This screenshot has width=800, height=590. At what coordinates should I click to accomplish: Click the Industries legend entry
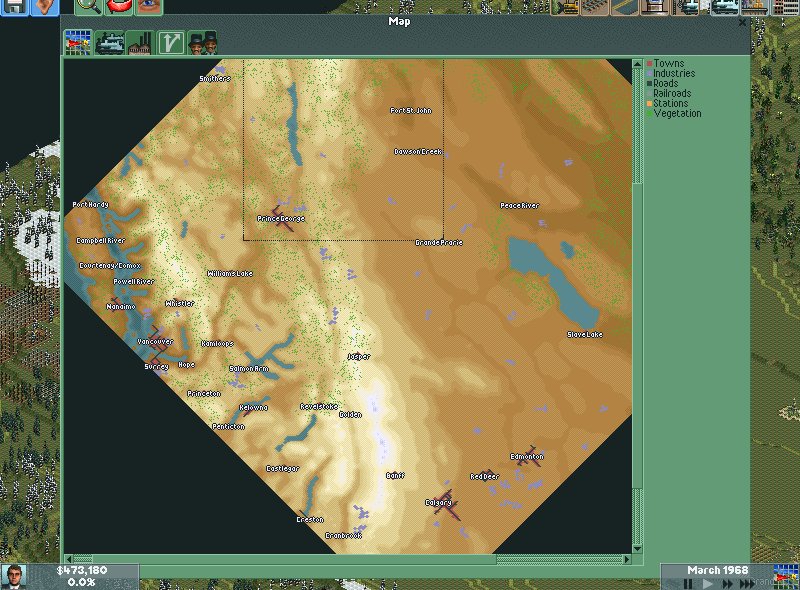pyautogui.click(x=671, y=73)
